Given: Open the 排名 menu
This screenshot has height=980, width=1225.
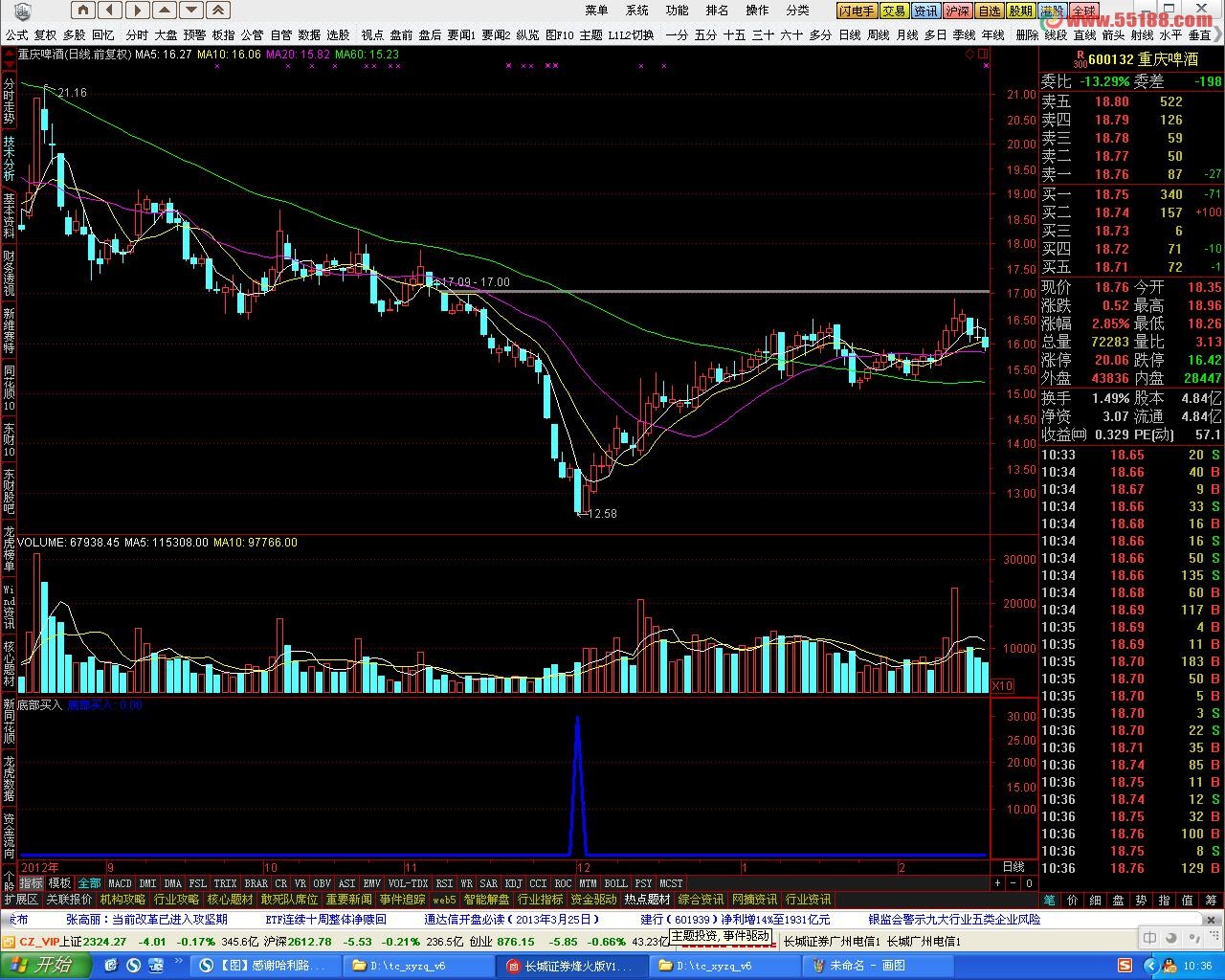Looking at the screenshot, I should [x=717, y=11].
